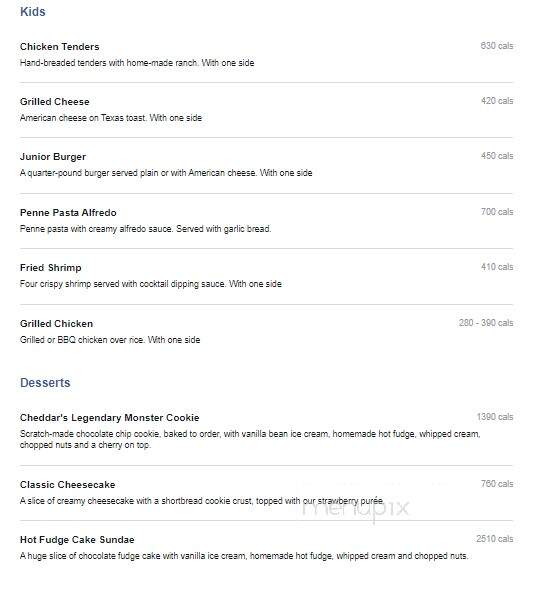The image size is (535, 591).
Task: Click the Kids section heading
Action: tap(32, 12)
